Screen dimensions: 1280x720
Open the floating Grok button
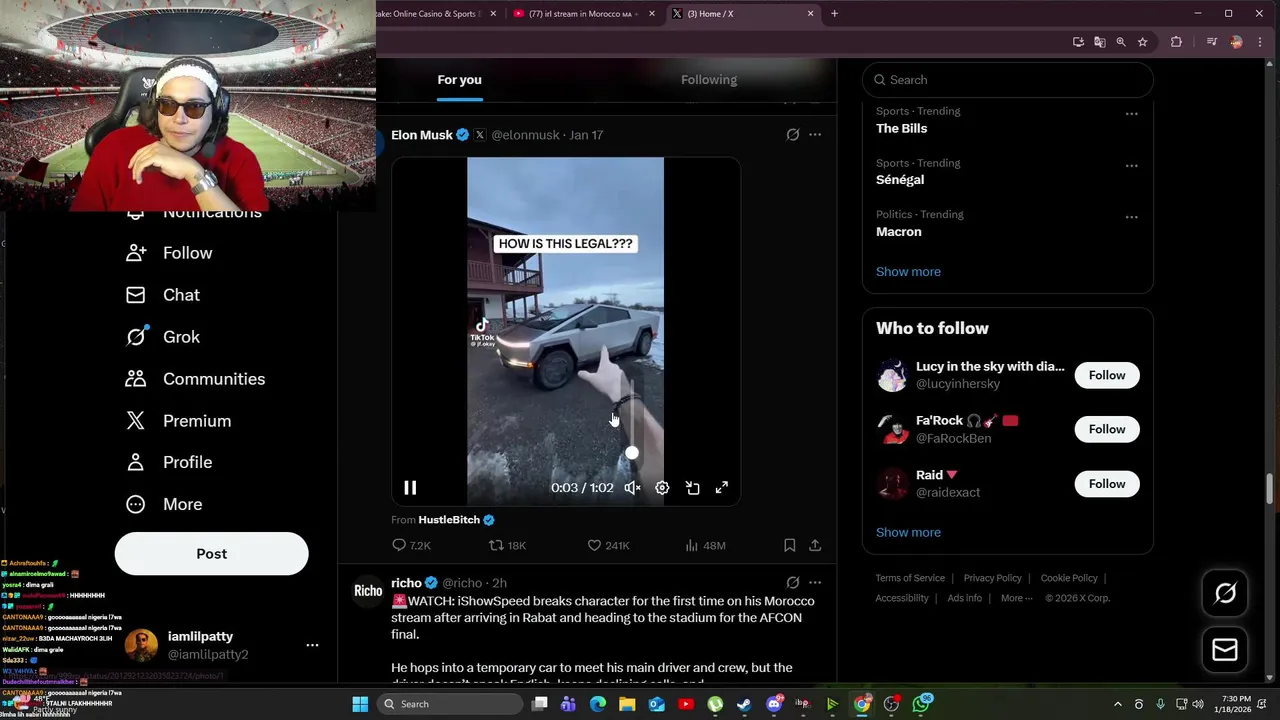click(1225, 594)
